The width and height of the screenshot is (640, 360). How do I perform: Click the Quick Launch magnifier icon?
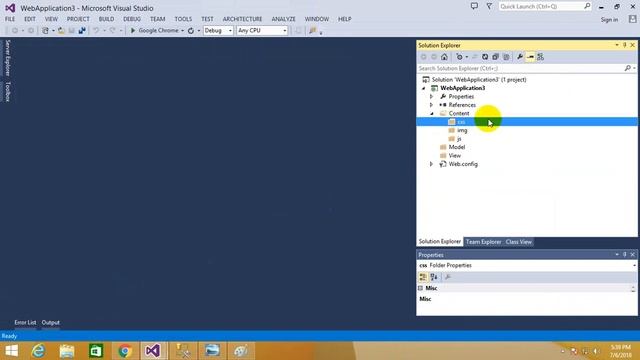click(x=587, y=6)
